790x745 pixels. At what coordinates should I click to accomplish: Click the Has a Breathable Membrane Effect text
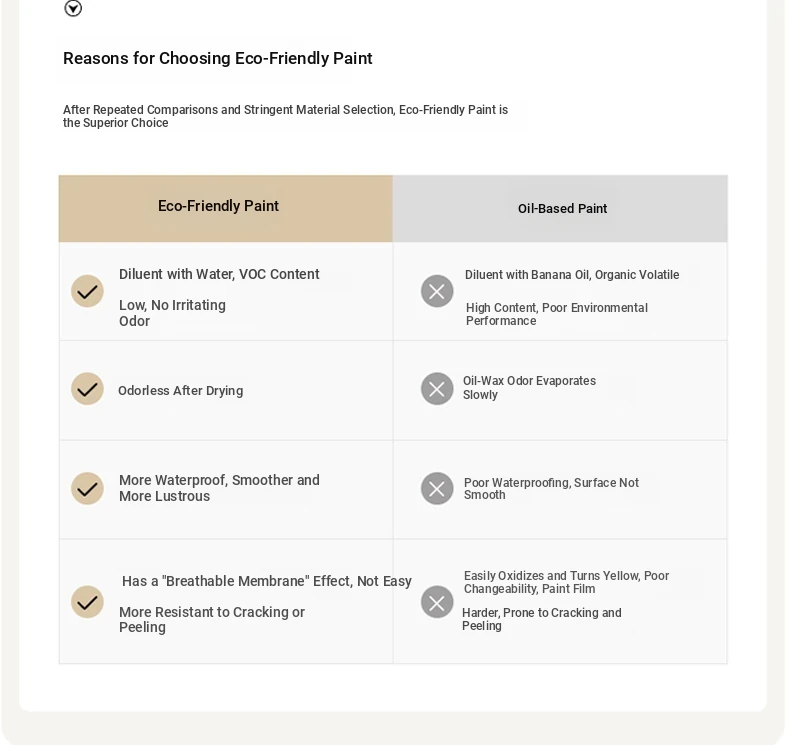(267, 581)
